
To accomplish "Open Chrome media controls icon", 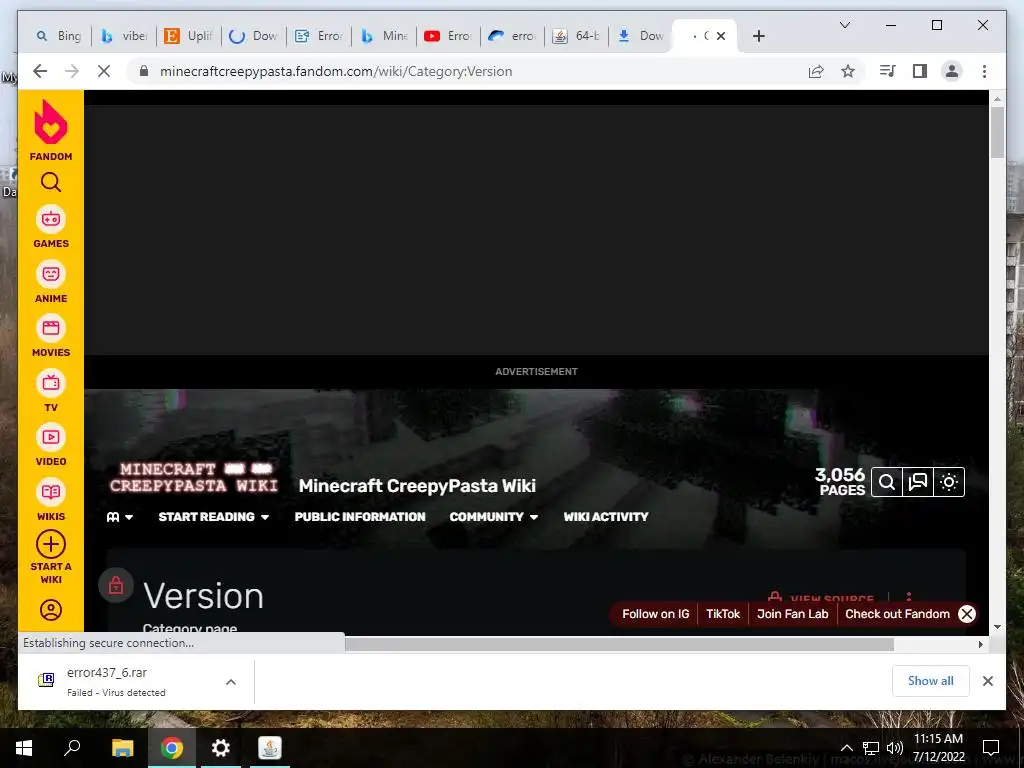I will coord(888,71).
